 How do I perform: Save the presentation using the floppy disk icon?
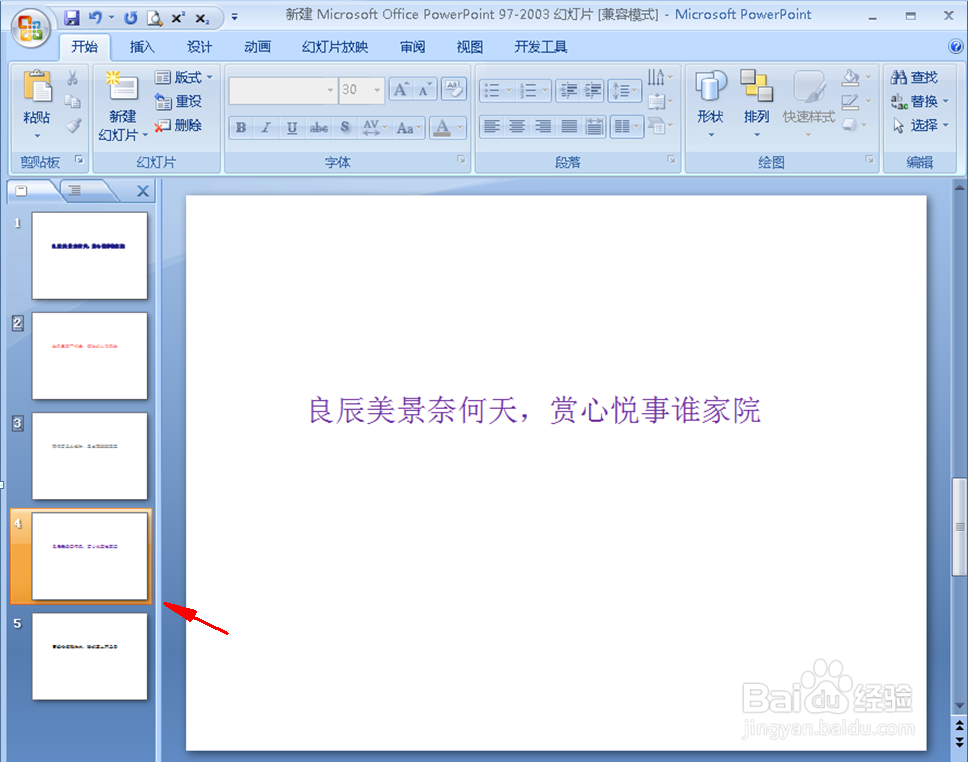pyautogui.click(x=72, y=17)
